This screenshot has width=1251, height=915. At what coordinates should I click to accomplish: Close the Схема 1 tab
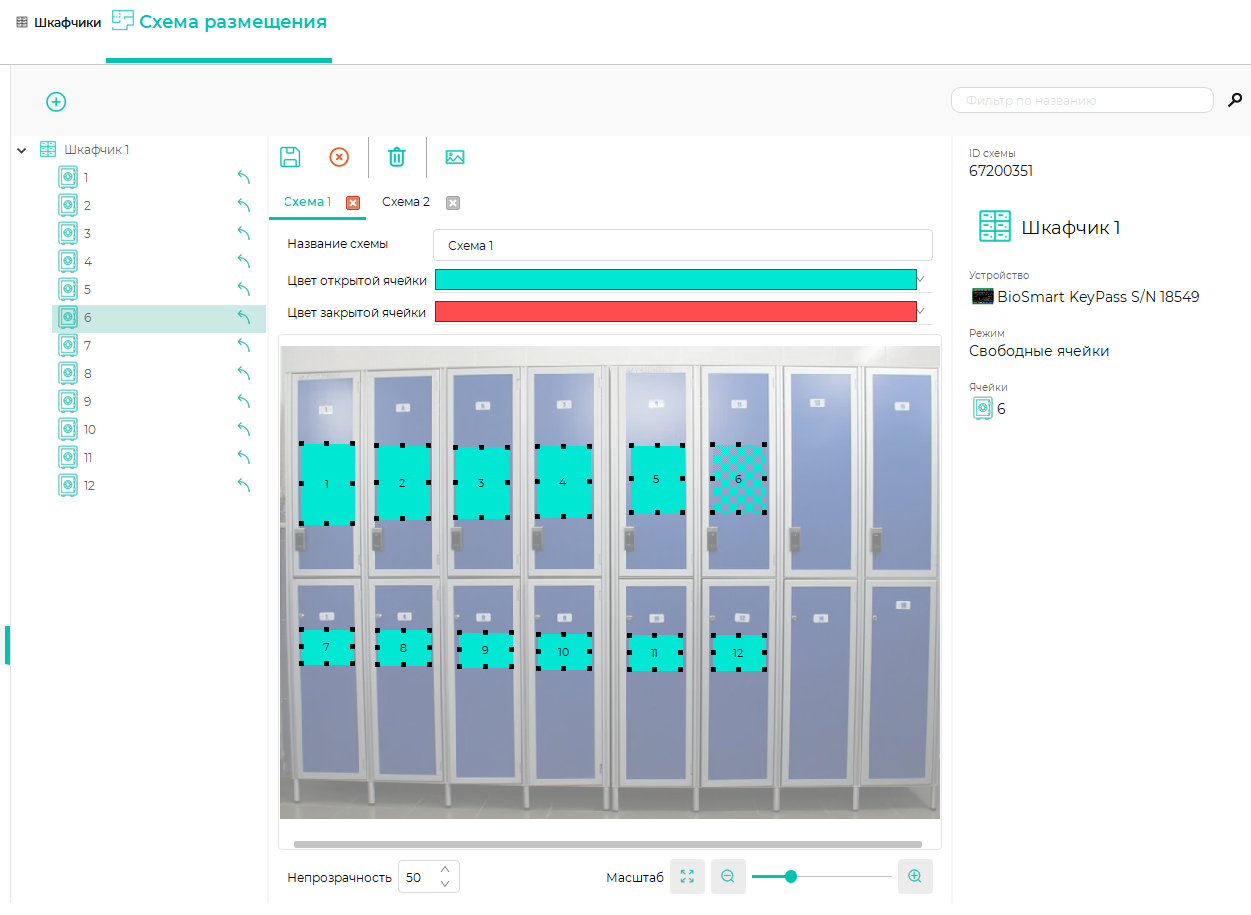point(353,203)
